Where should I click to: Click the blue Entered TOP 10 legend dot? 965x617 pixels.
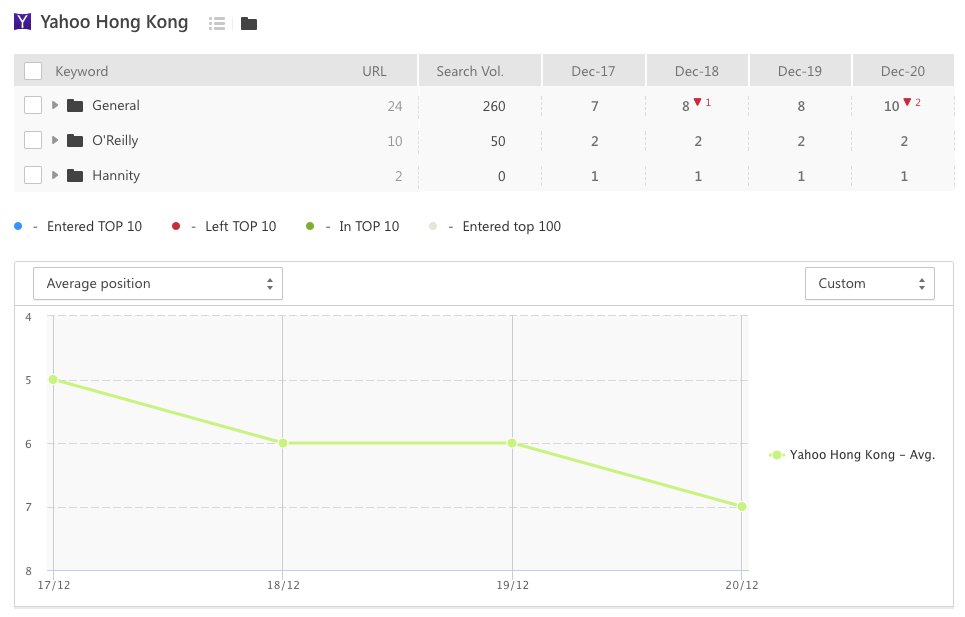pos(18,226)
